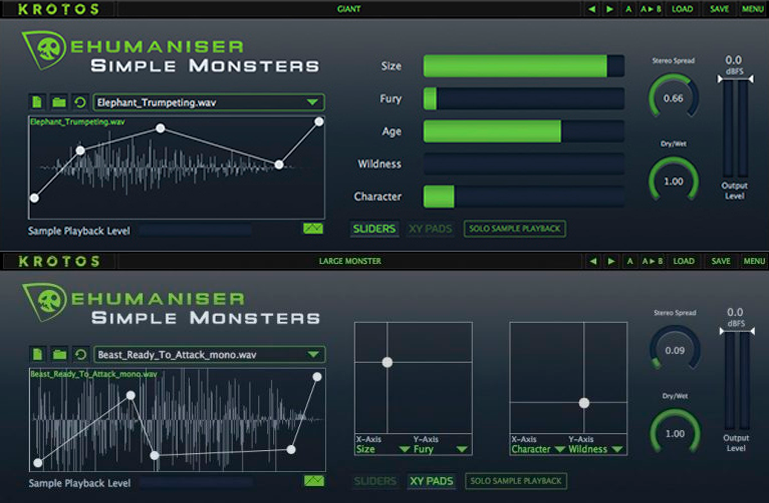Click envelope icon under Beast_Ready_To_Attack waveform

pos(314,481)
